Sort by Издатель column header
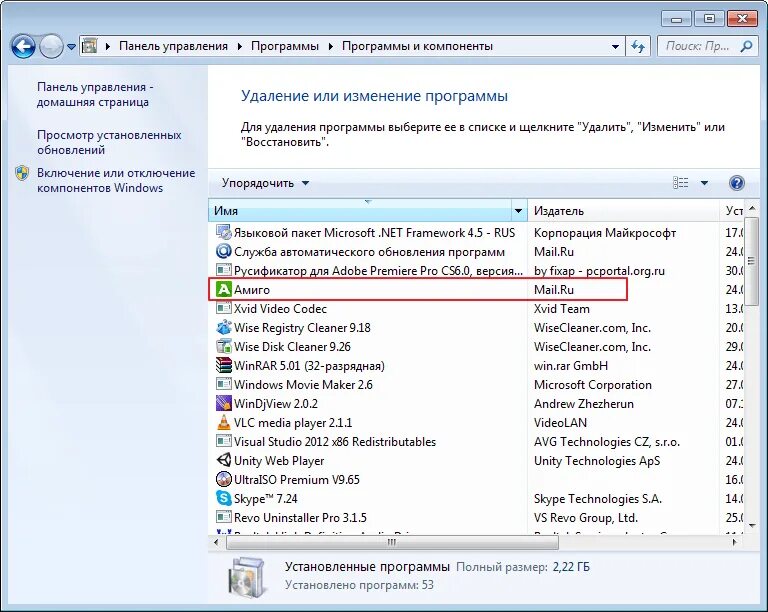The image size is (768, 612). pyautogui.click(x=623, y=211)
